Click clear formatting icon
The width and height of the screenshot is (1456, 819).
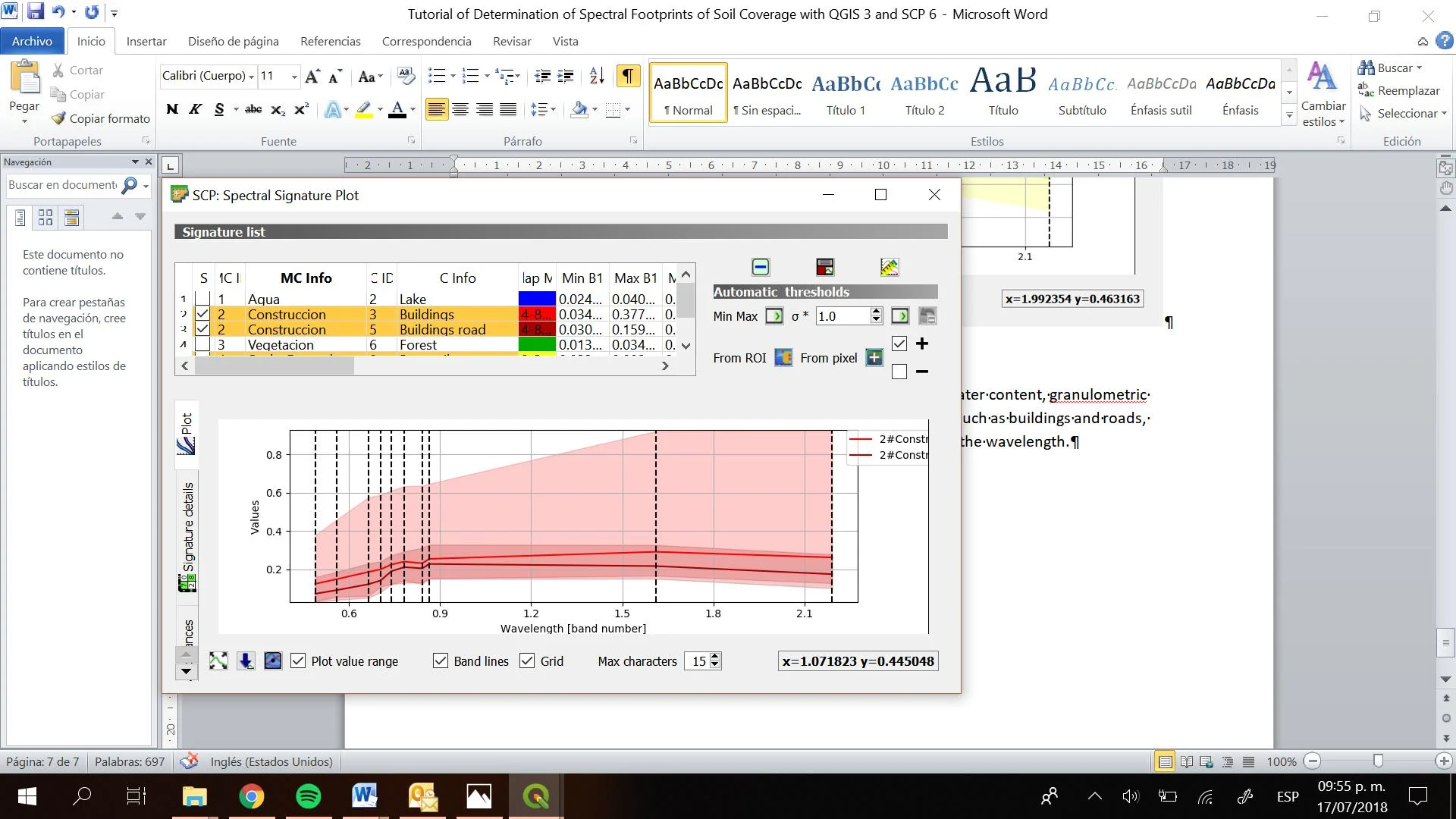(x=406, y=76)
